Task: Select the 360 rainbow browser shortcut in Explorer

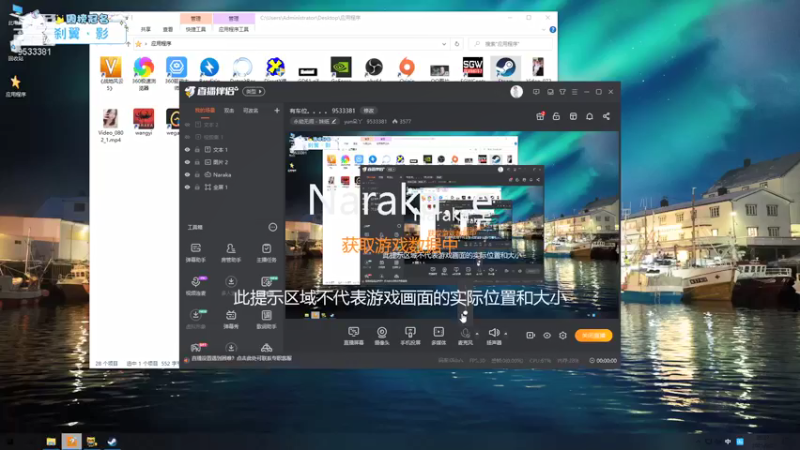Action: point(143,73)
